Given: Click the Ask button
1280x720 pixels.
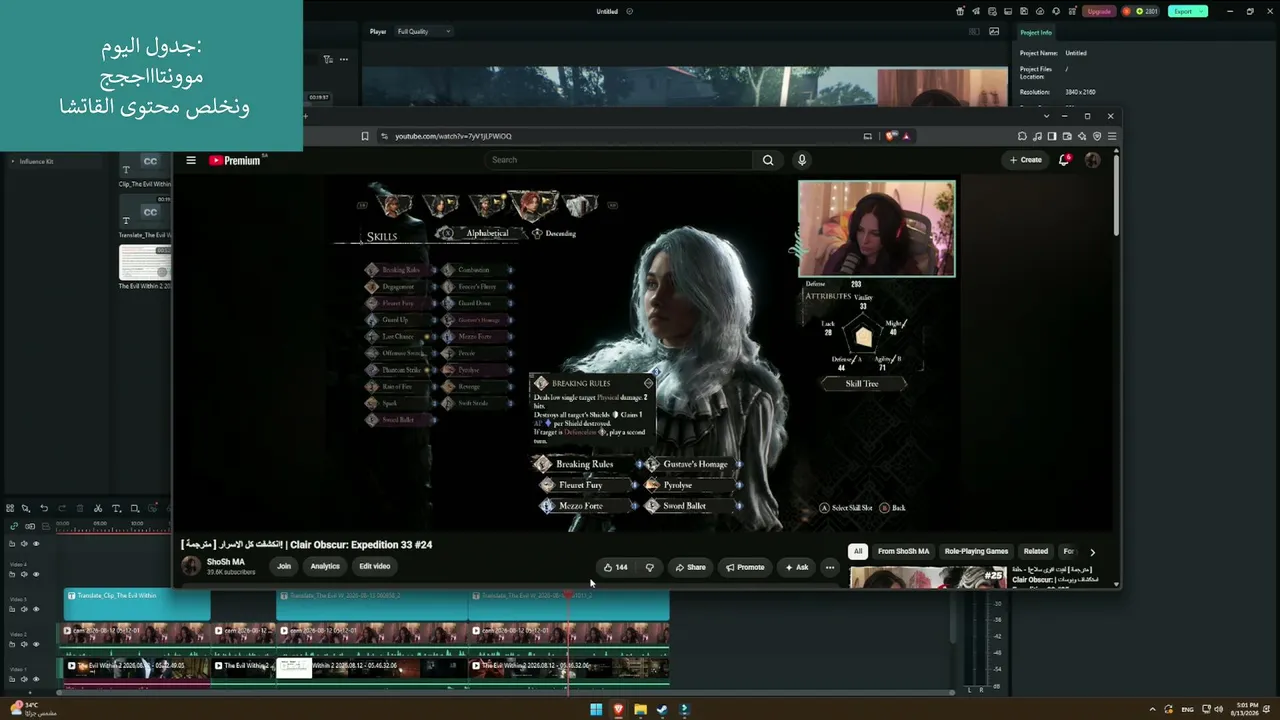Looking at the screenshot, I should pos(796,567).
